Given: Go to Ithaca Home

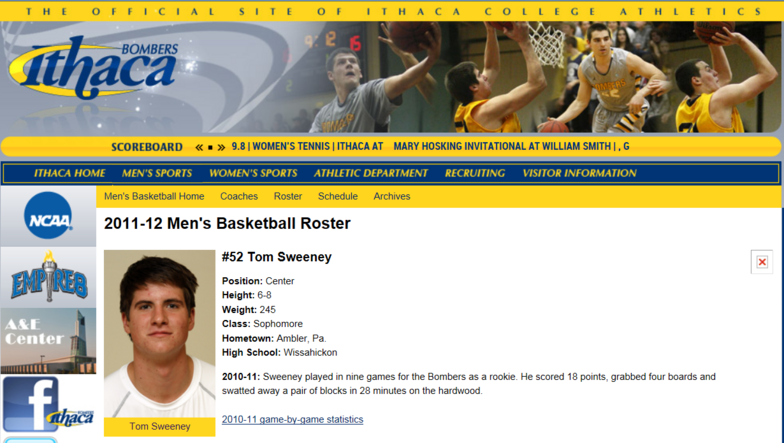Looking at the screenshot, I should coord(70,173).
